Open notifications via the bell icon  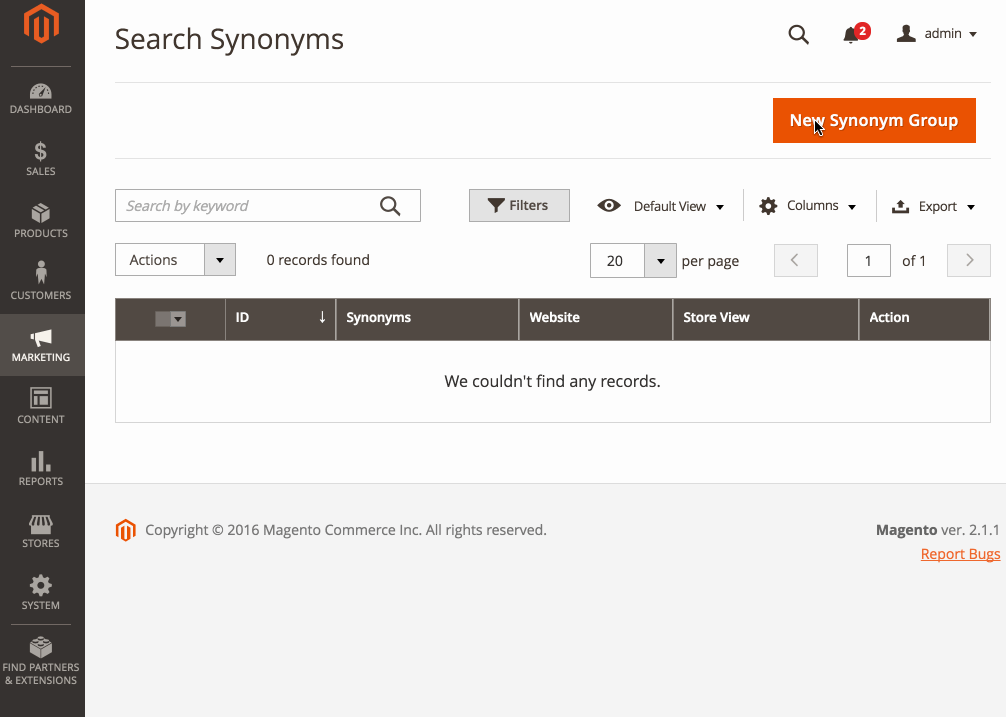point(852,36)
